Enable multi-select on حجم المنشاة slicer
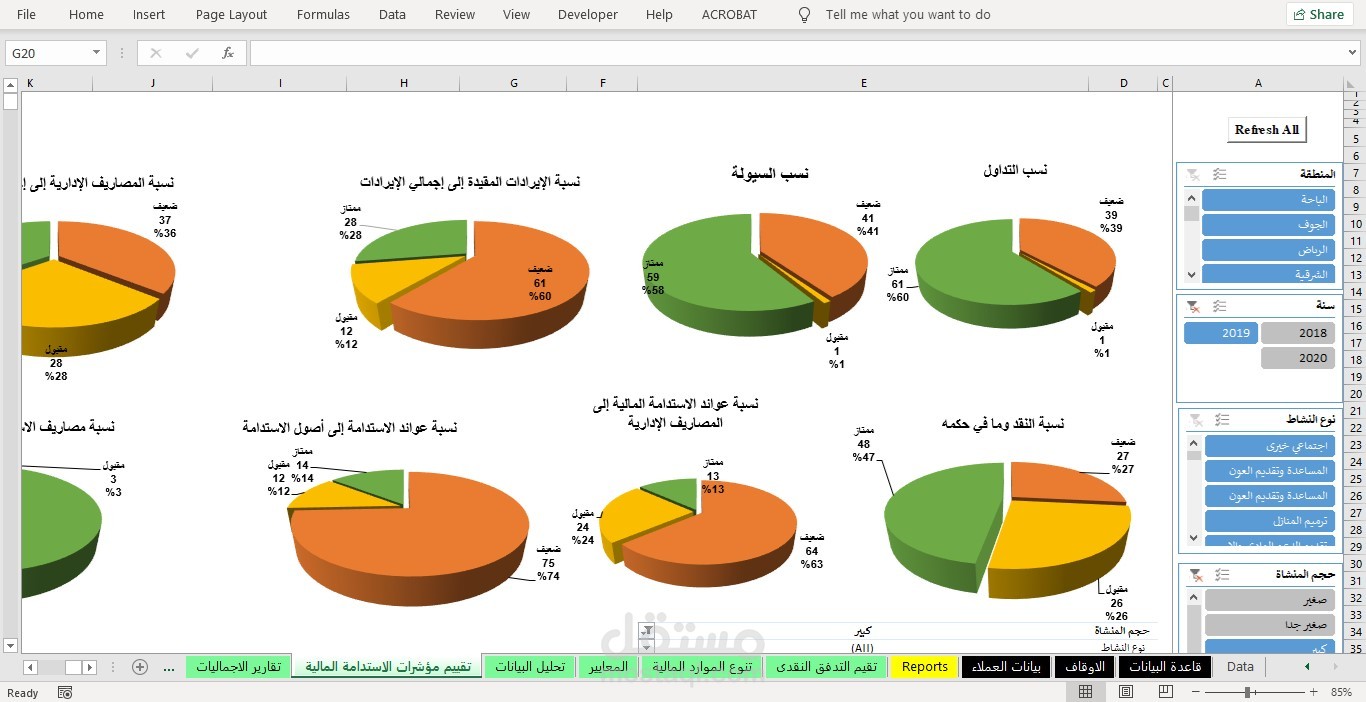This screenshot has width=1366, height=702. click(1222, 575)
